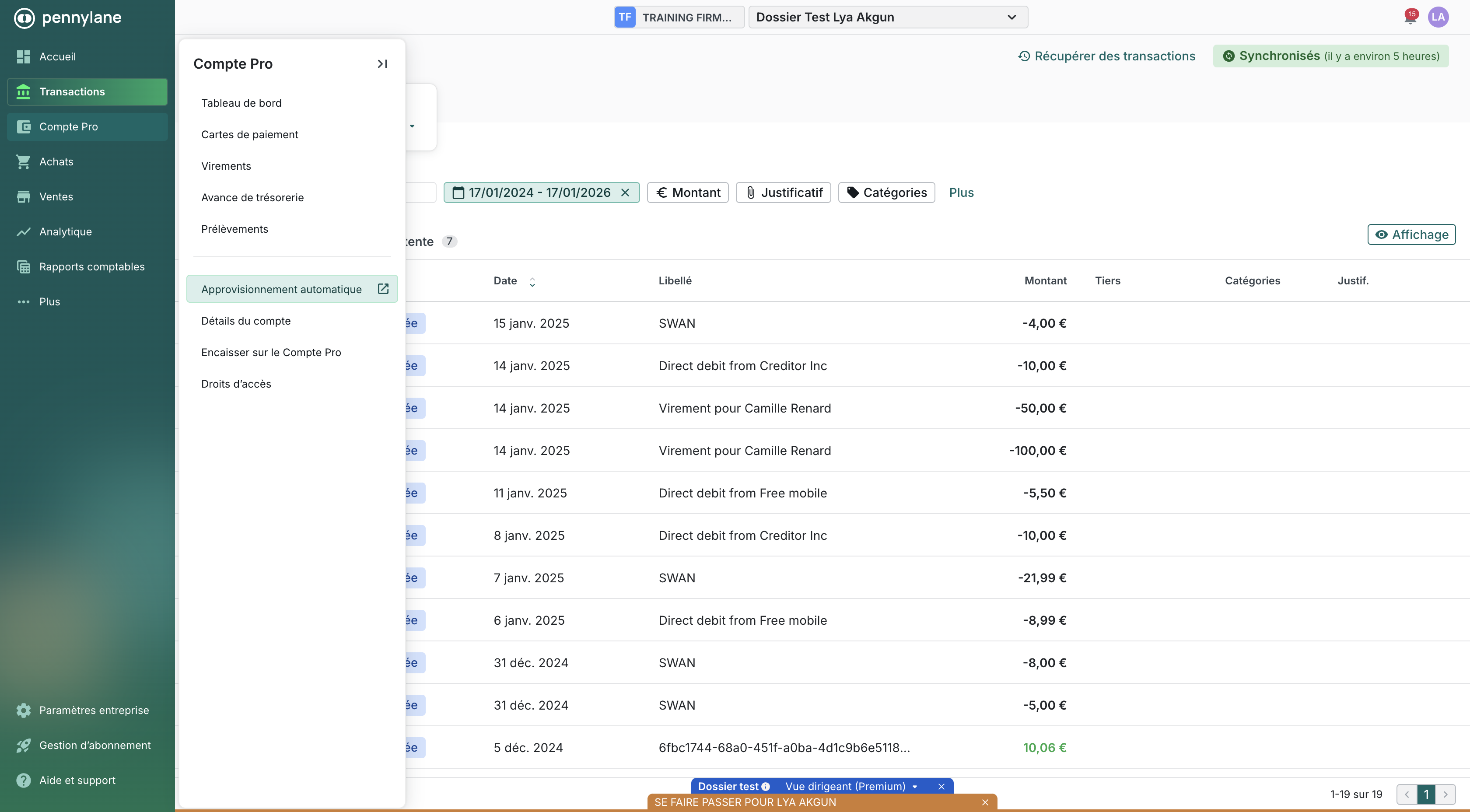Open Virements in Compte Pro panel
Viewport: 1470px width, 812px height.
[x=292, y=166]
